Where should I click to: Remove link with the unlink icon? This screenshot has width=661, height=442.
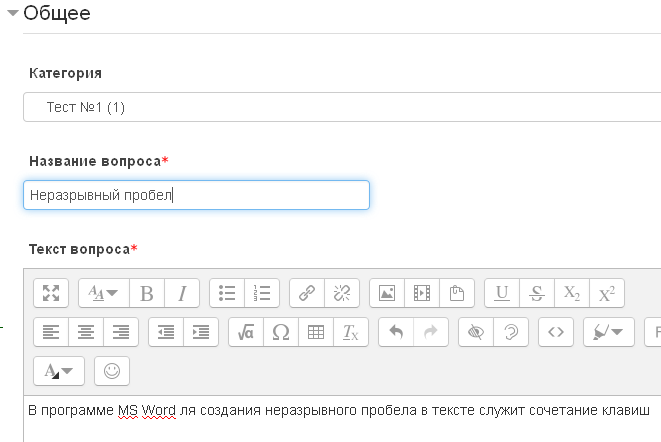point(342,293)
